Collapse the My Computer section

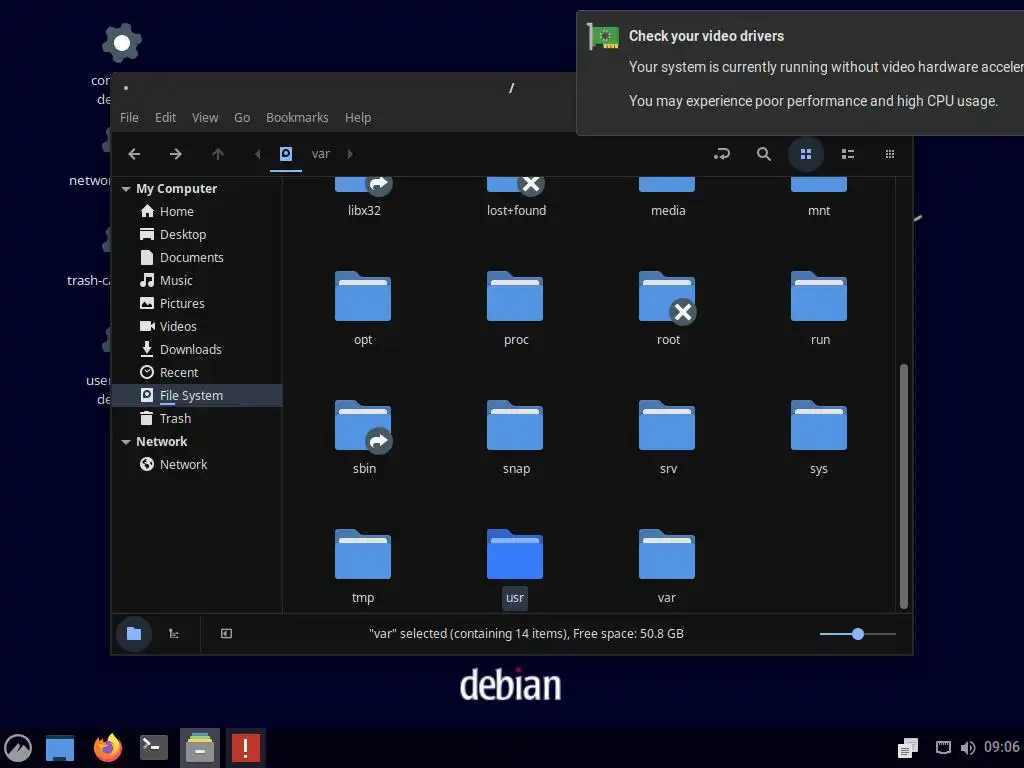point(125,189)
